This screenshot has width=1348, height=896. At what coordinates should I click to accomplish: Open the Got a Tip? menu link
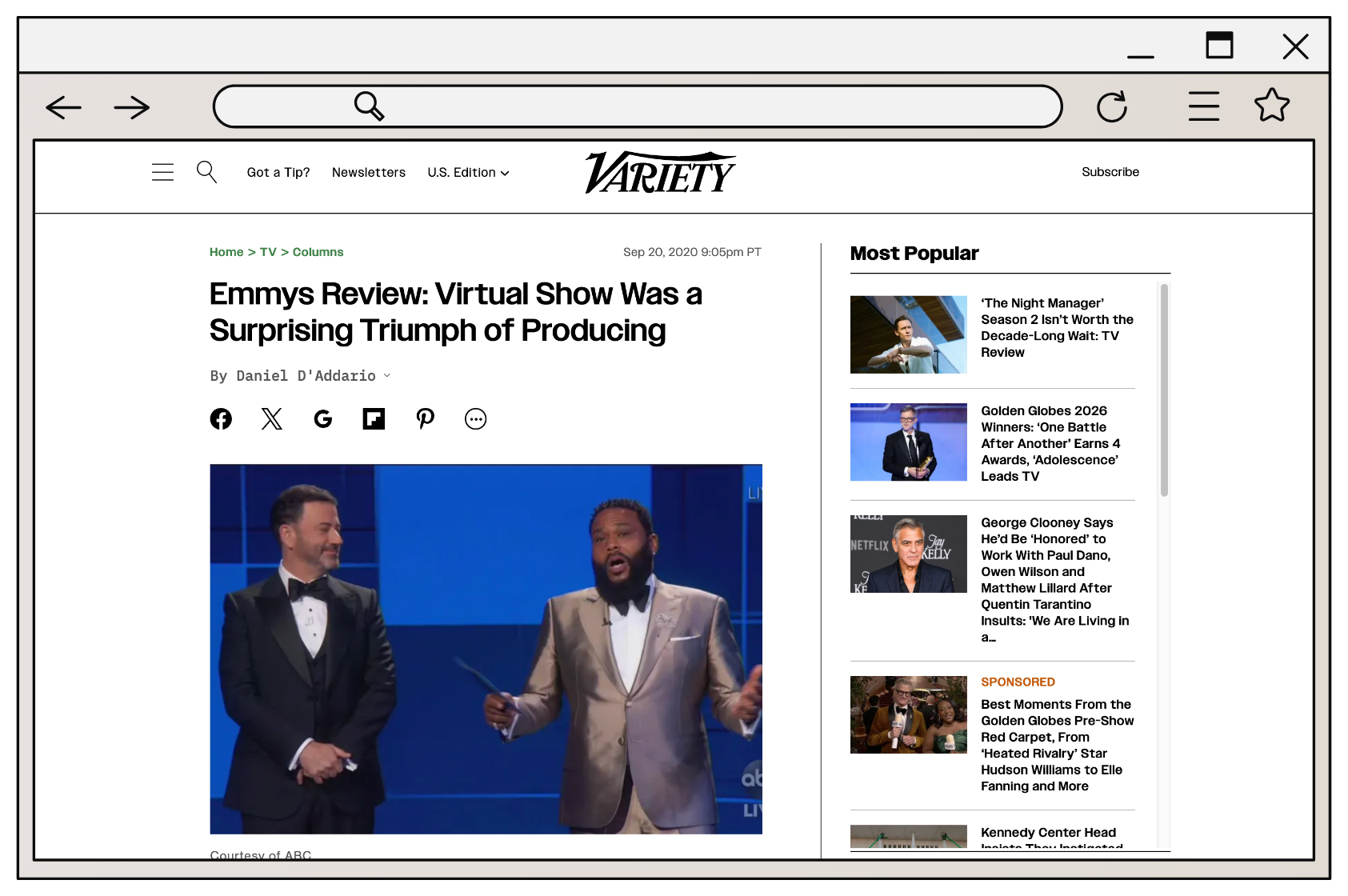tap(278, 172)
